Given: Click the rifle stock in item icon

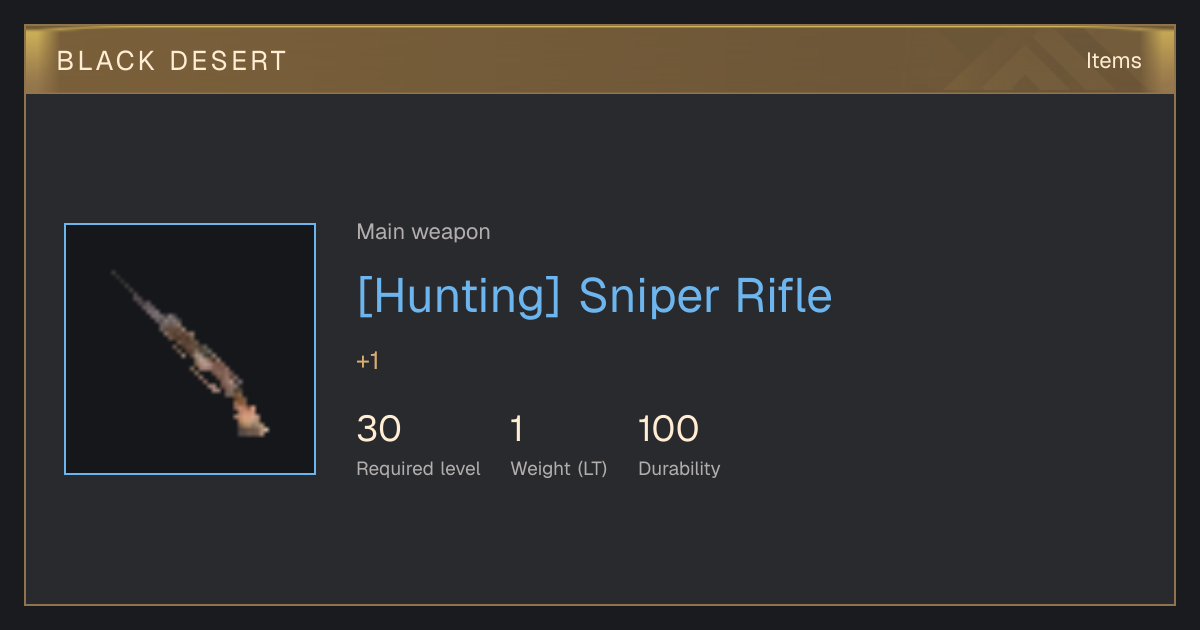Looking at the screenshot, I should [250, 417].
